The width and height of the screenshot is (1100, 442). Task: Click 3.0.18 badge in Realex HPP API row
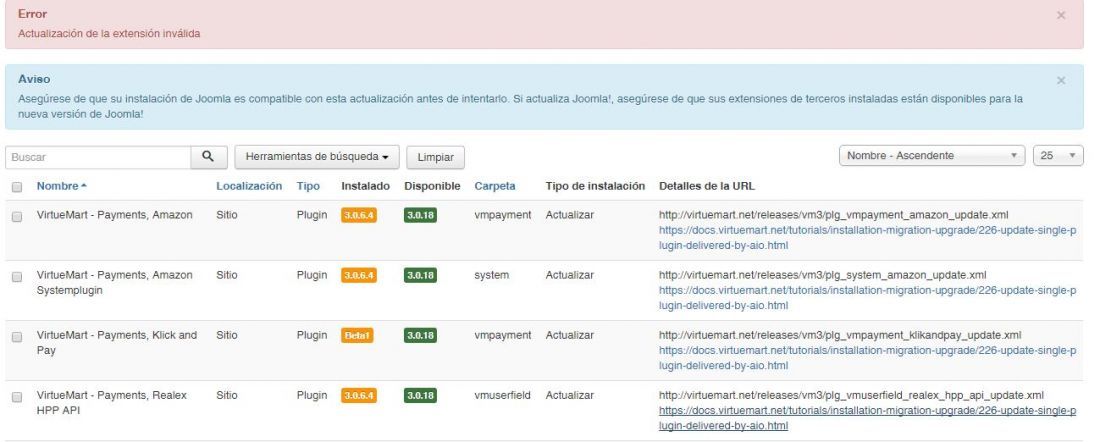[420, 396]
